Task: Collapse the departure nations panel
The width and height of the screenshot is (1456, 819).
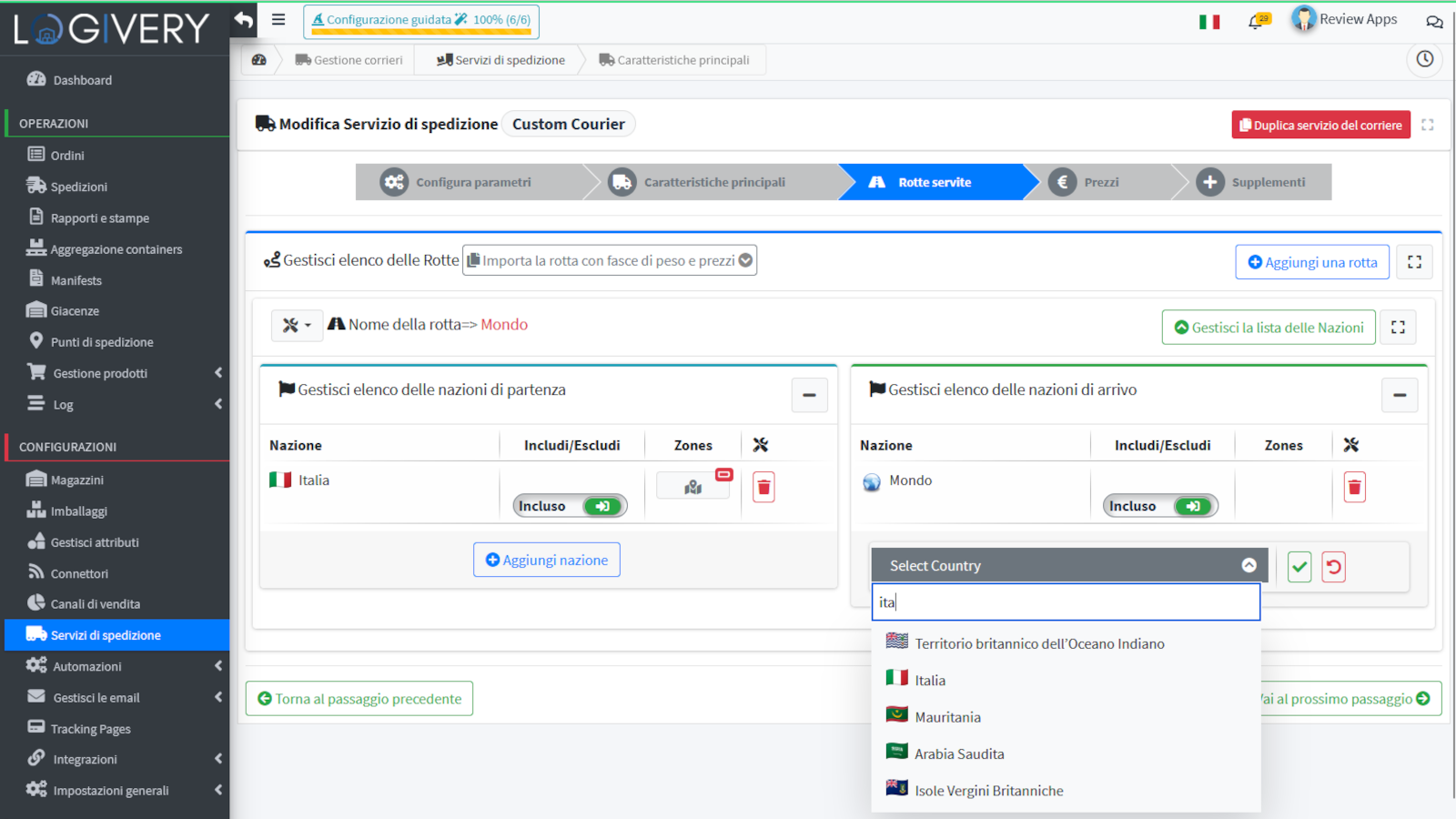Action: (809, 395)
